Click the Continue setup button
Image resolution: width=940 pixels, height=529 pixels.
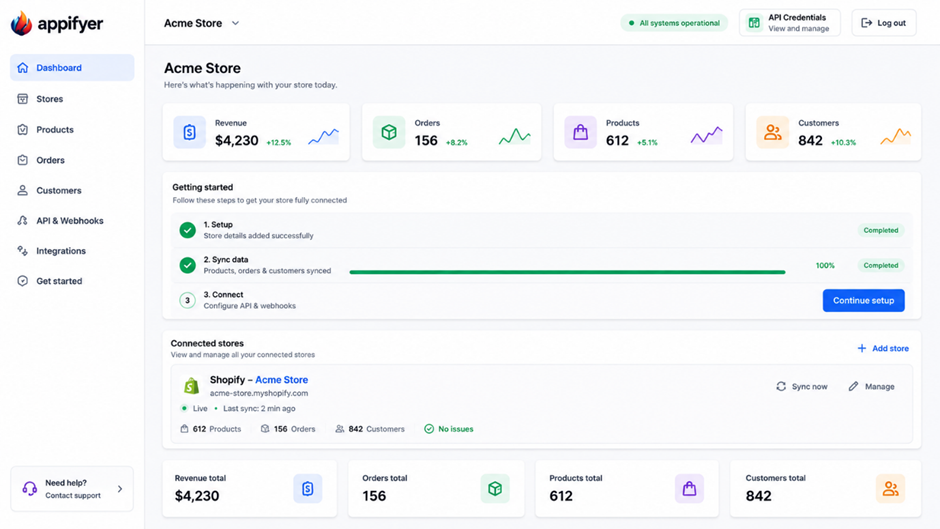pyautogui.click(x=863, y=300)
